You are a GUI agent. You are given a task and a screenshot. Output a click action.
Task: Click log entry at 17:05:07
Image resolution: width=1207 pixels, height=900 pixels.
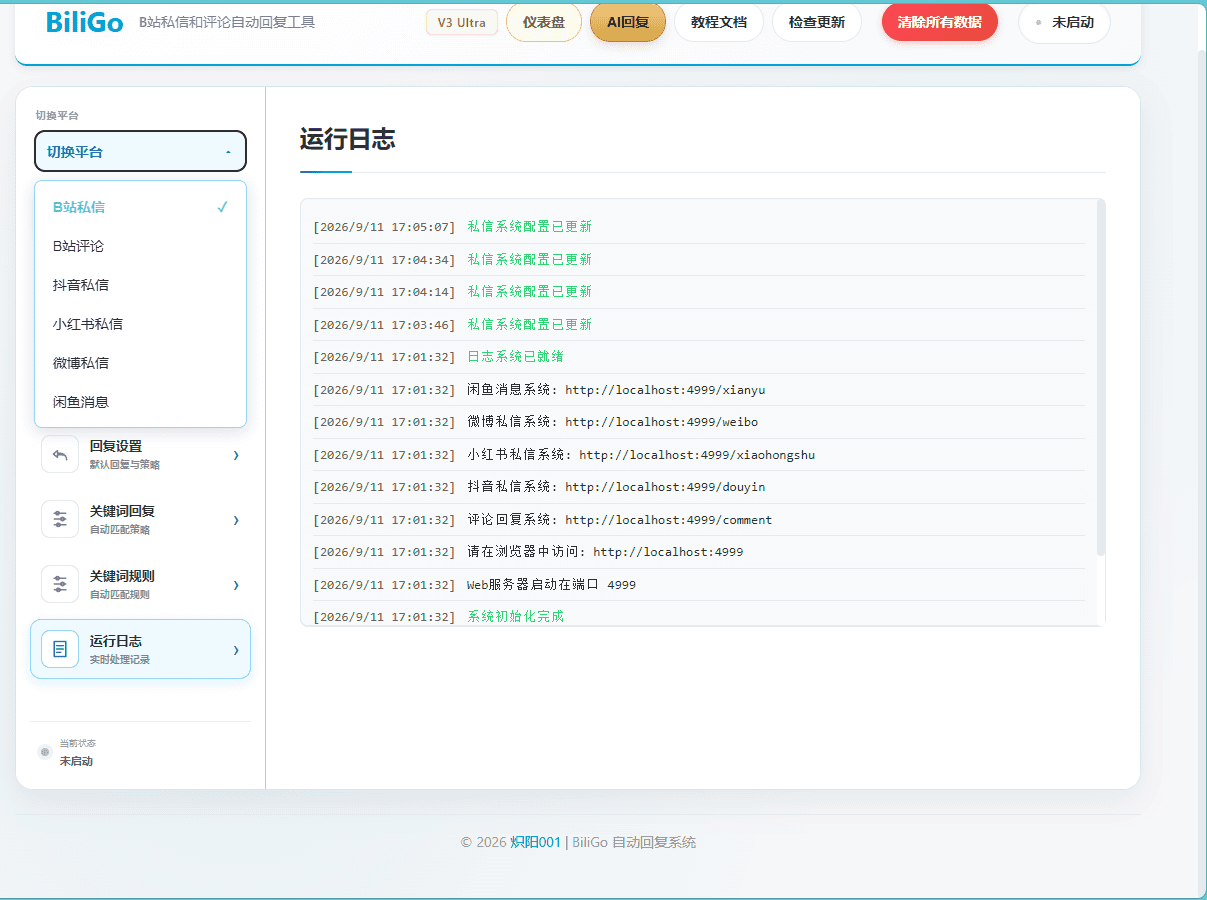point(698,227)
